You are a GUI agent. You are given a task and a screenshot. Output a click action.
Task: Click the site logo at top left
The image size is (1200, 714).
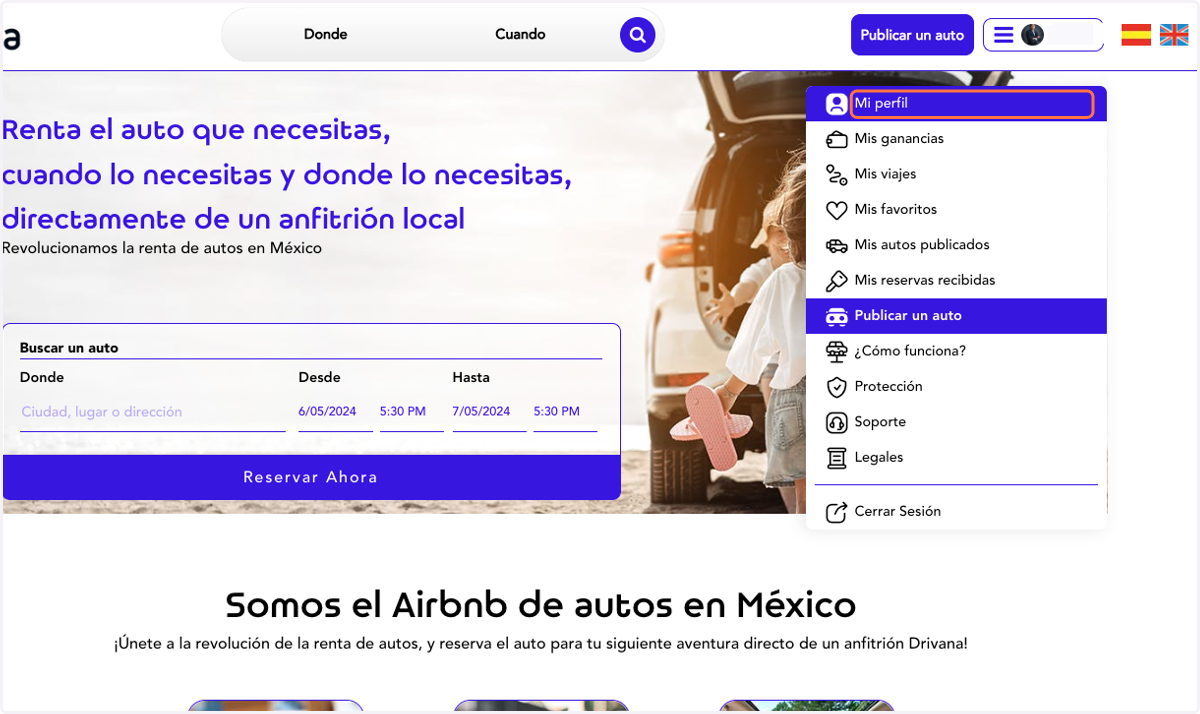point(11,38)
